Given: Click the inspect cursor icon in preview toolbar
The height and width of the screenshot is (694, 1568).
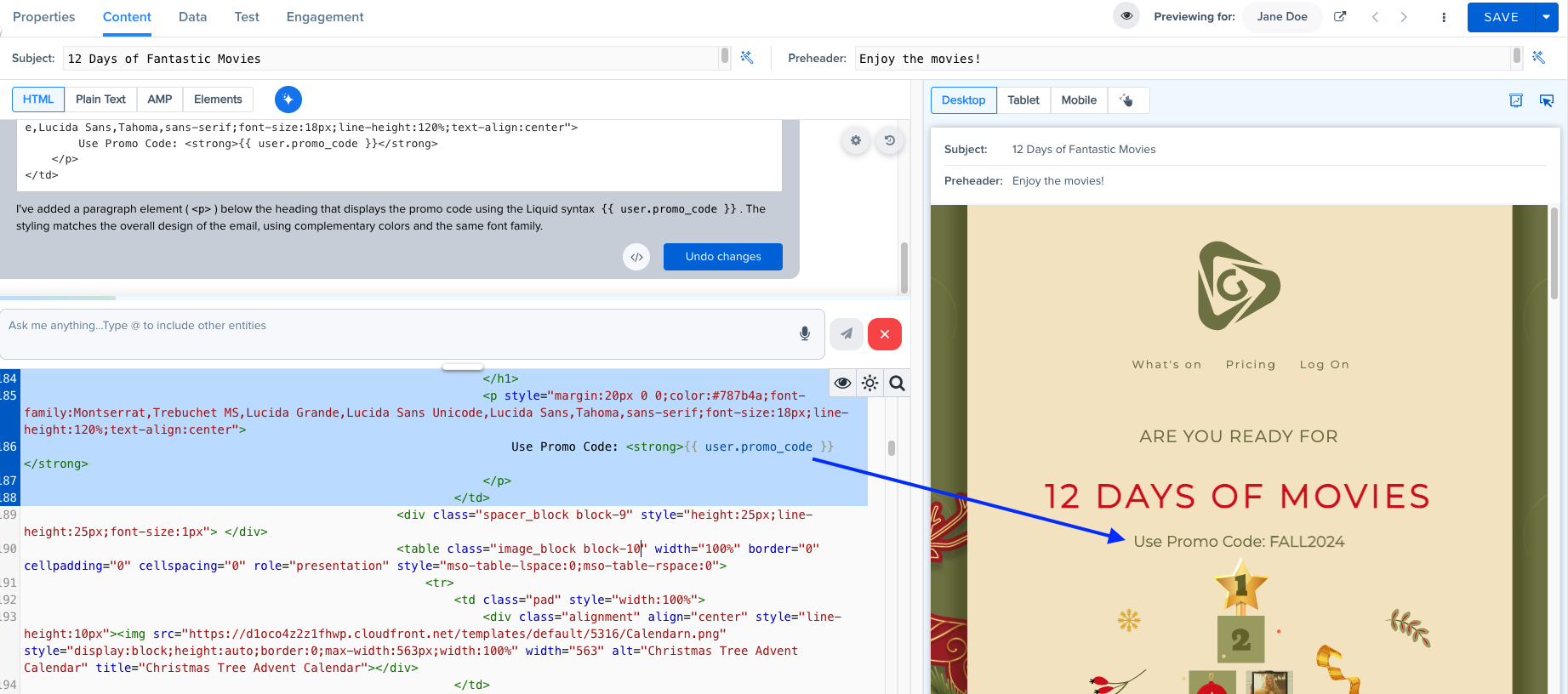Looking at the screenshot, I should 1547,100.
